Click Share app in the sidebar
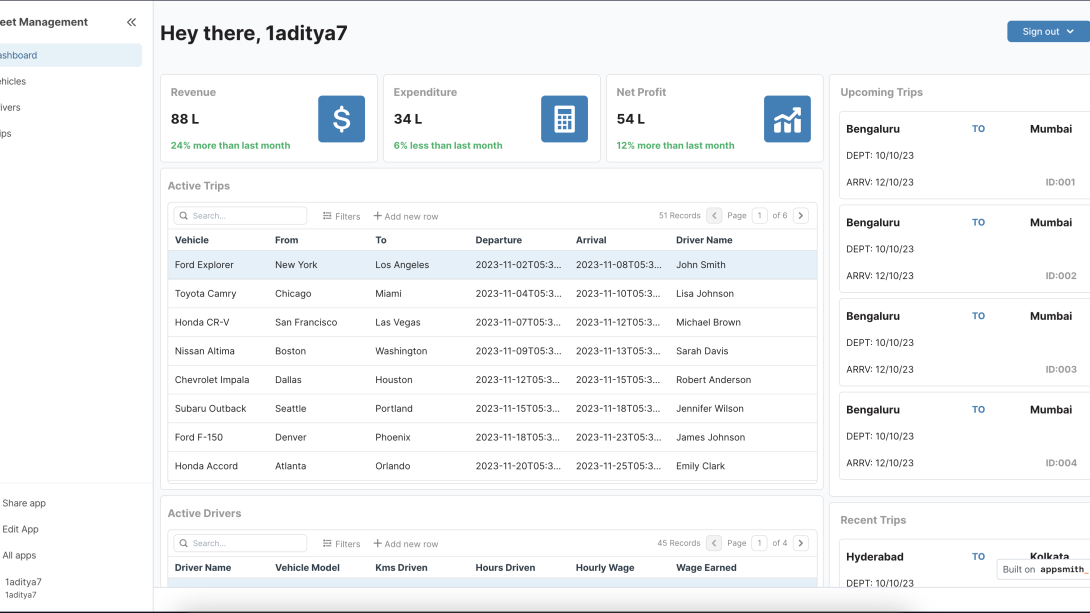1090x613 pixels. pos(24,503)
